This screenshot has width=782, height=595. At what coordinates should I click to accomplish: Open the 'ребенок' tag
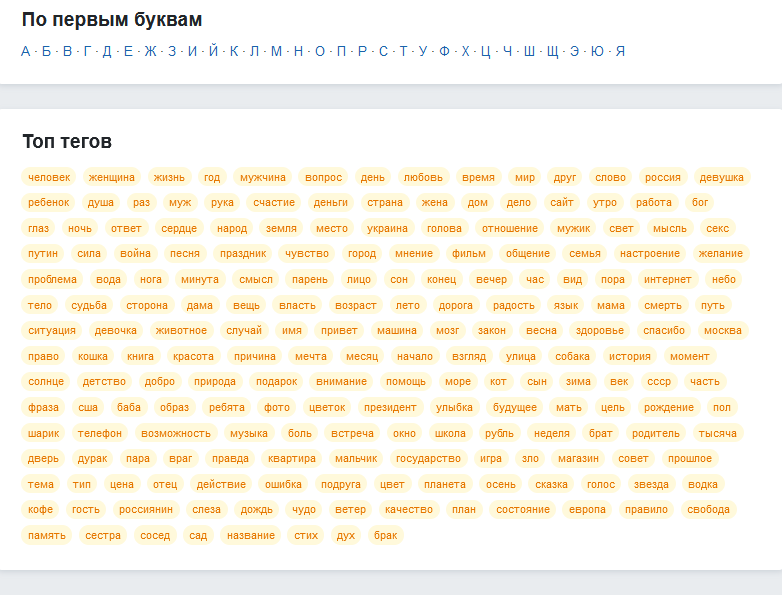pos(48,202)
